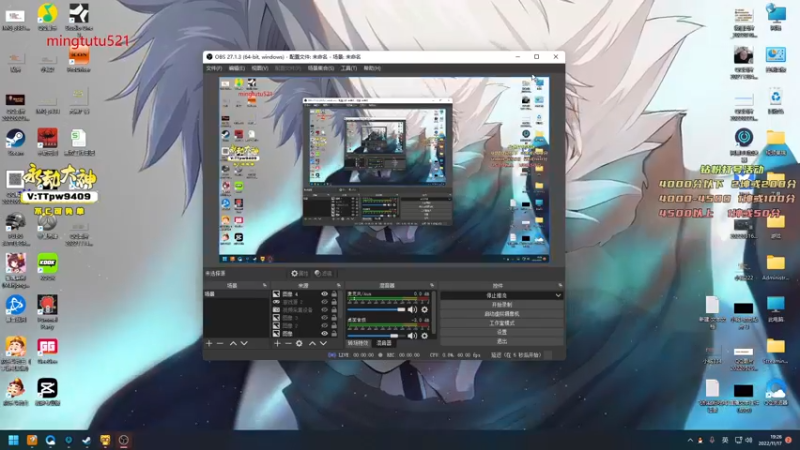The height and width of the screenshot is (450, 800).
Task: Open the red GG desktop shortcut
Action: point(47,350)
